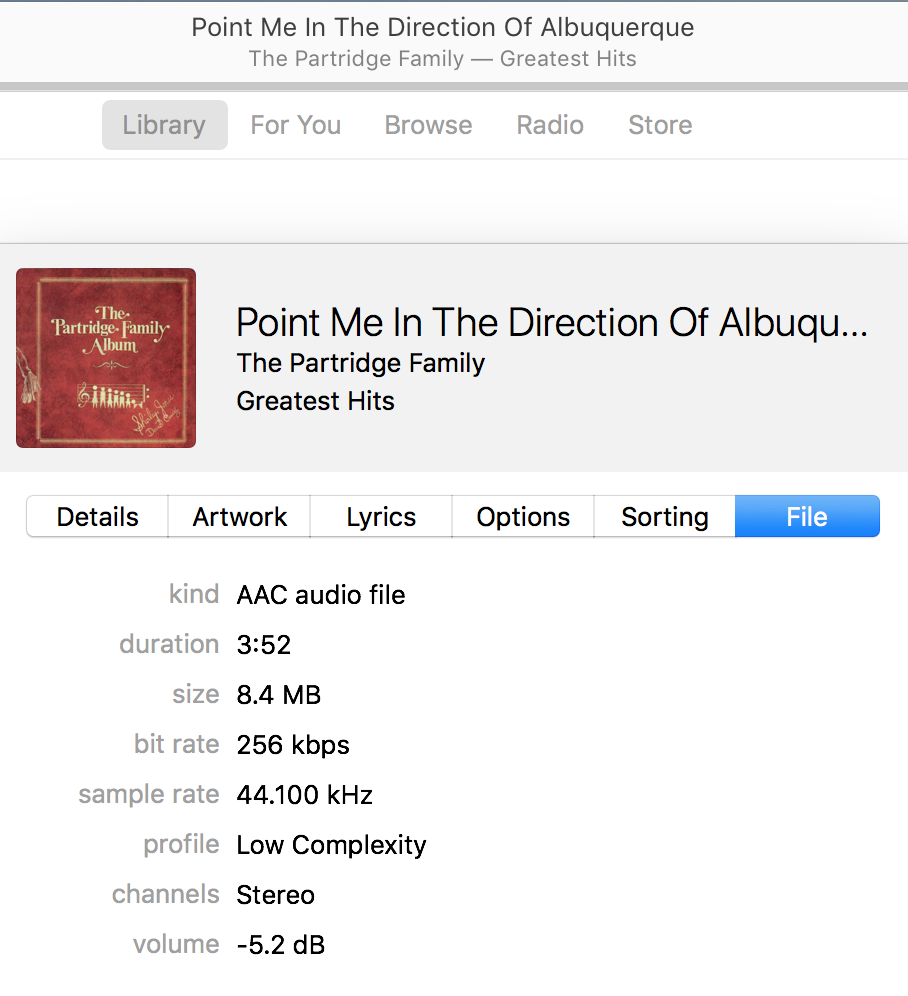Click the truncated song title in info header
The image size is (908, 996).
tap(552, 323)
